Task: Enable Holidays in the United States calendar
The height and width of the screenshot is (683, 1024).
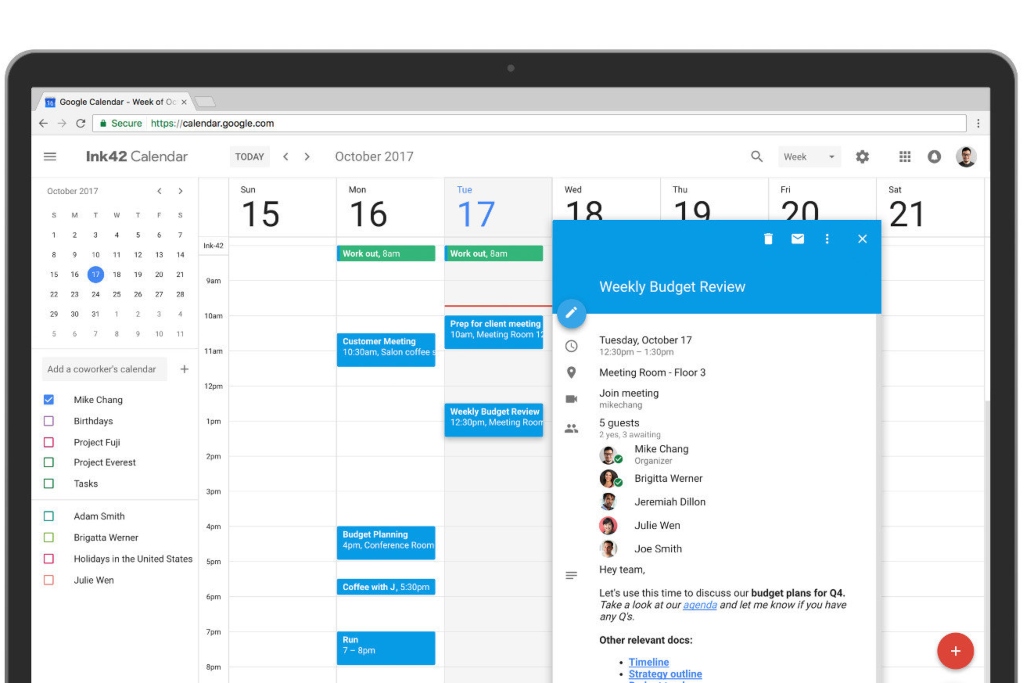Action: point(49,559)
